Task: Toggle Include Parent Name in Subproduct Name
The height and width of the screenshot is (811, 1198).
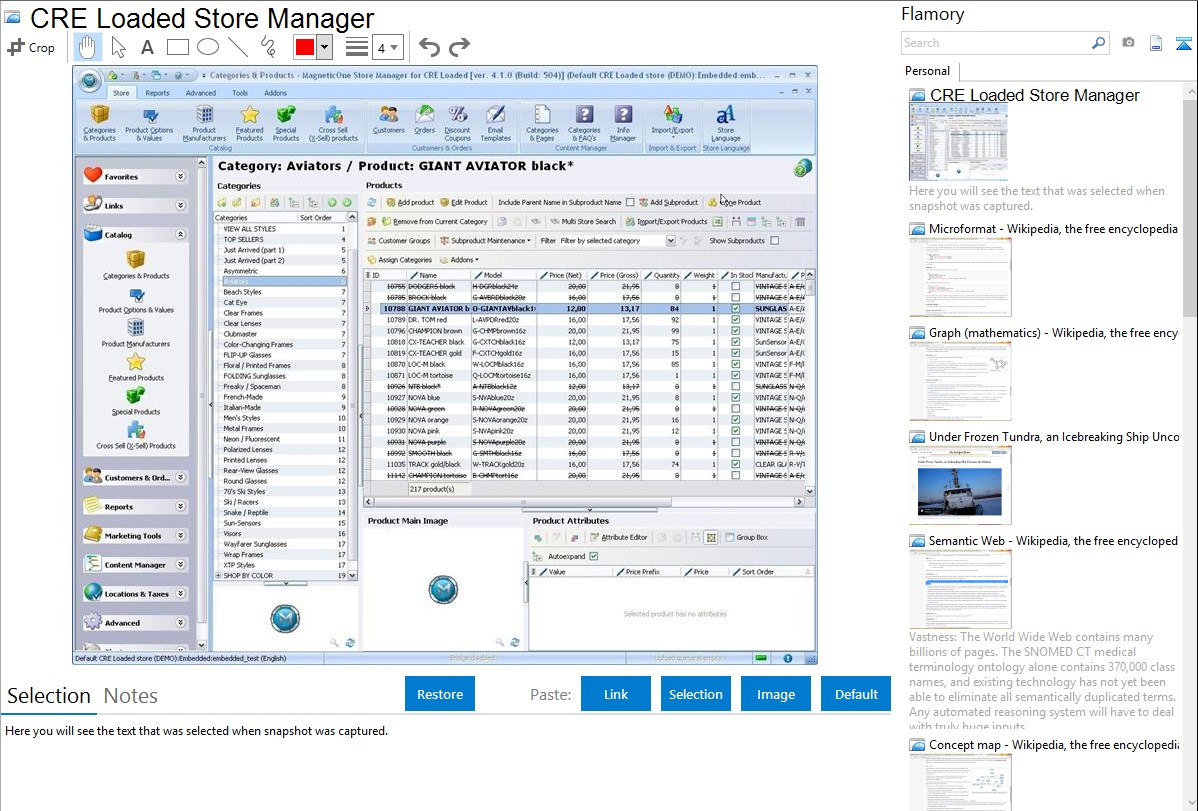Action: pyautogui.click(x=630, y=203)
